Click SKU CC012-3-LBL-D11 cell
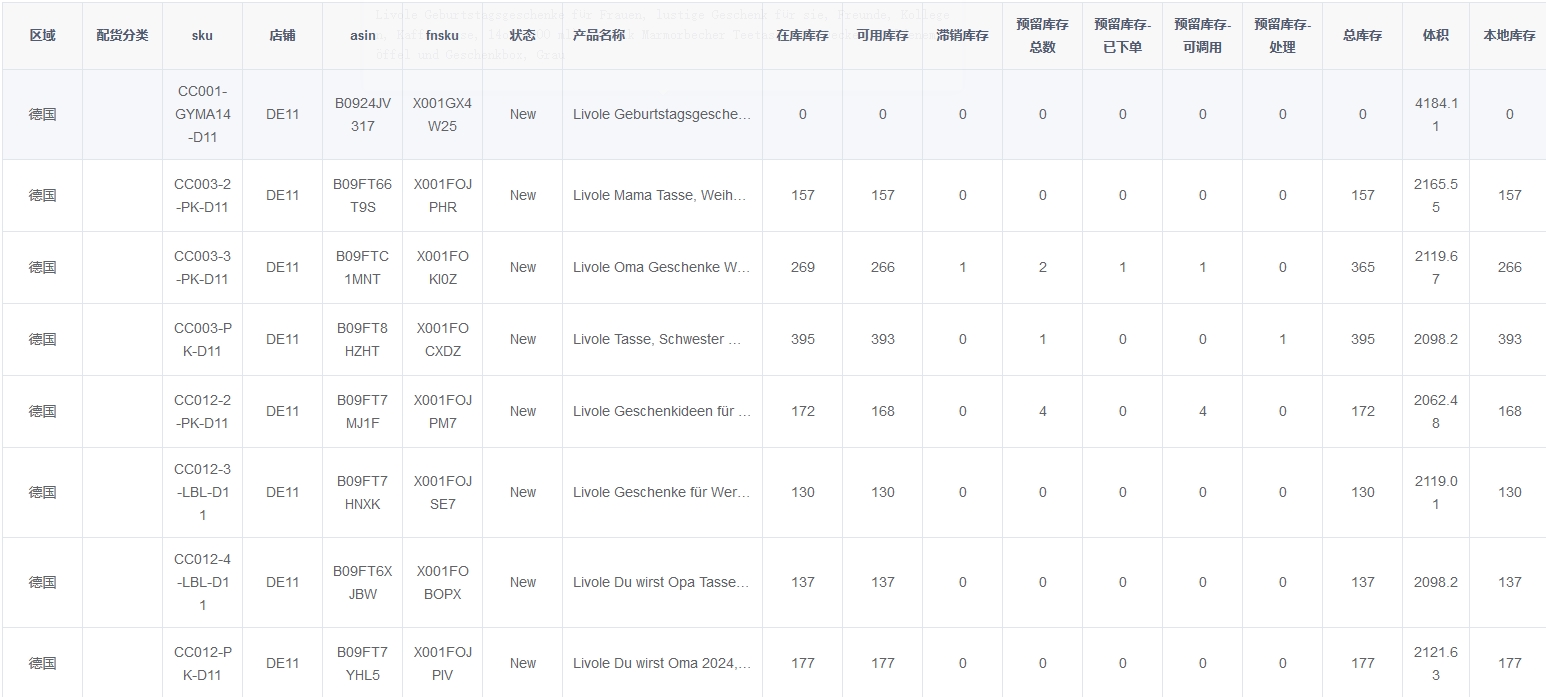 (x=202, y=492)
